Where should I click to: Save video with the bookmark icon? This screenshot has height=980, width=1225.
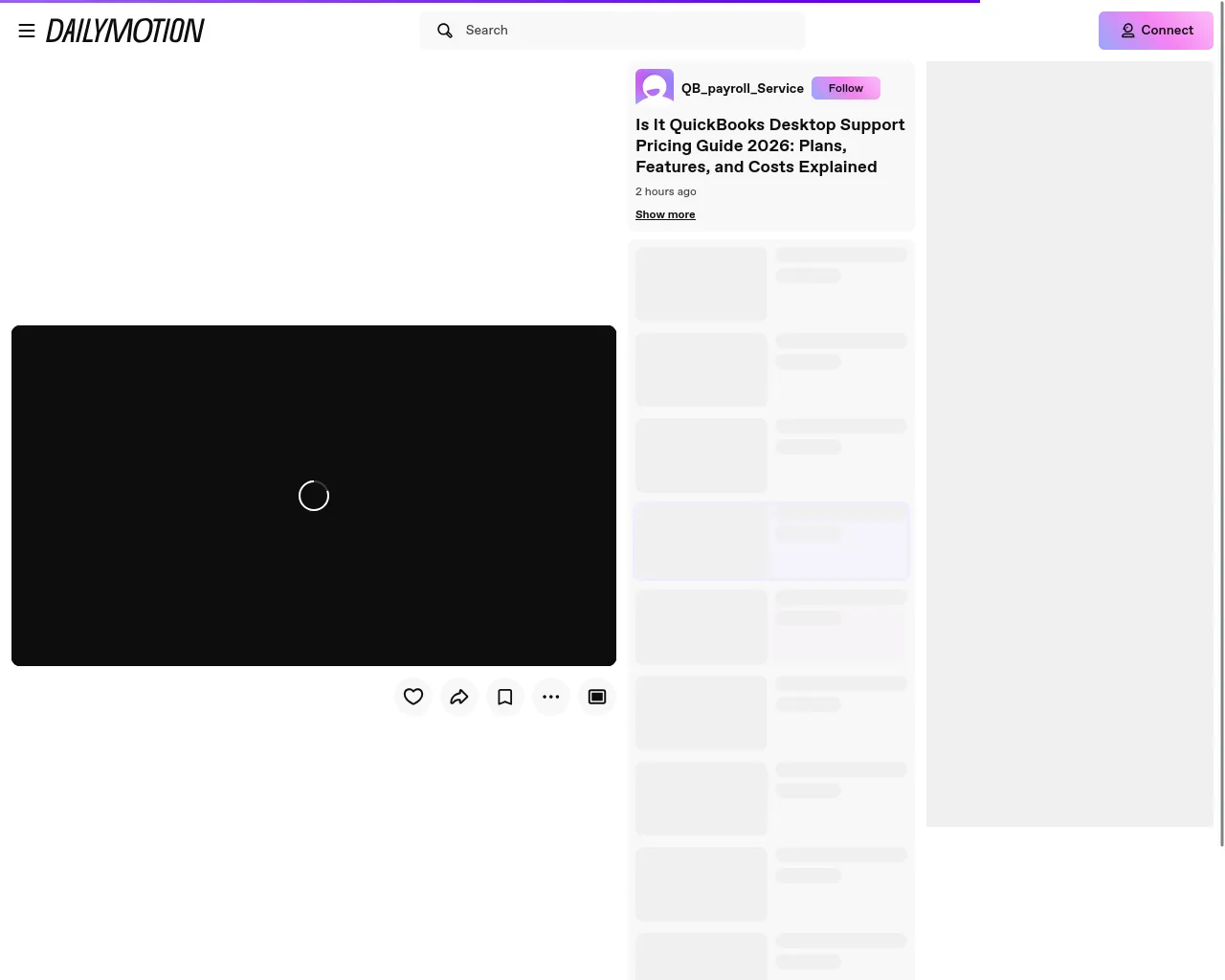coord(505,697)
